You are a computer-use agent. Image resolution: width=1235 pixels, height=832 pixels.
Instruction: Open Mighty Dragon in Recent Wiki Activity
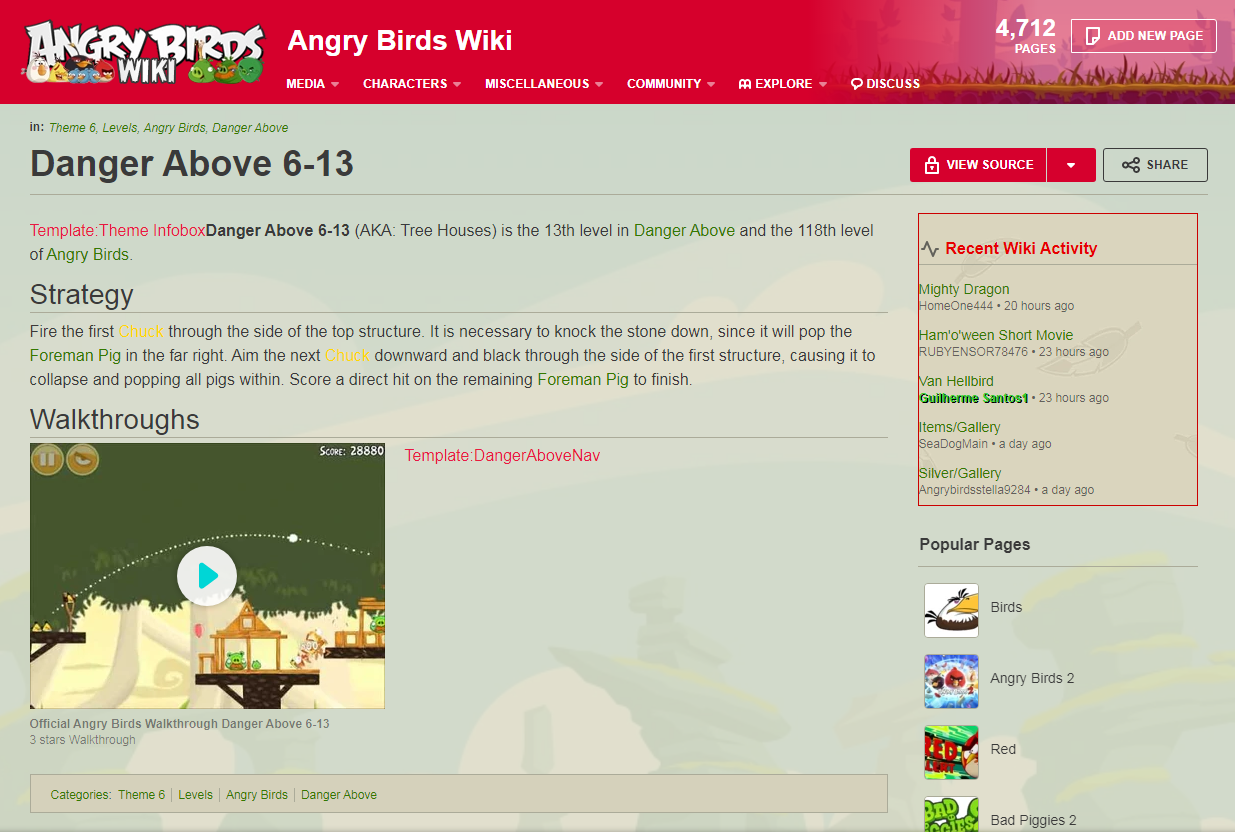point(964,289)
